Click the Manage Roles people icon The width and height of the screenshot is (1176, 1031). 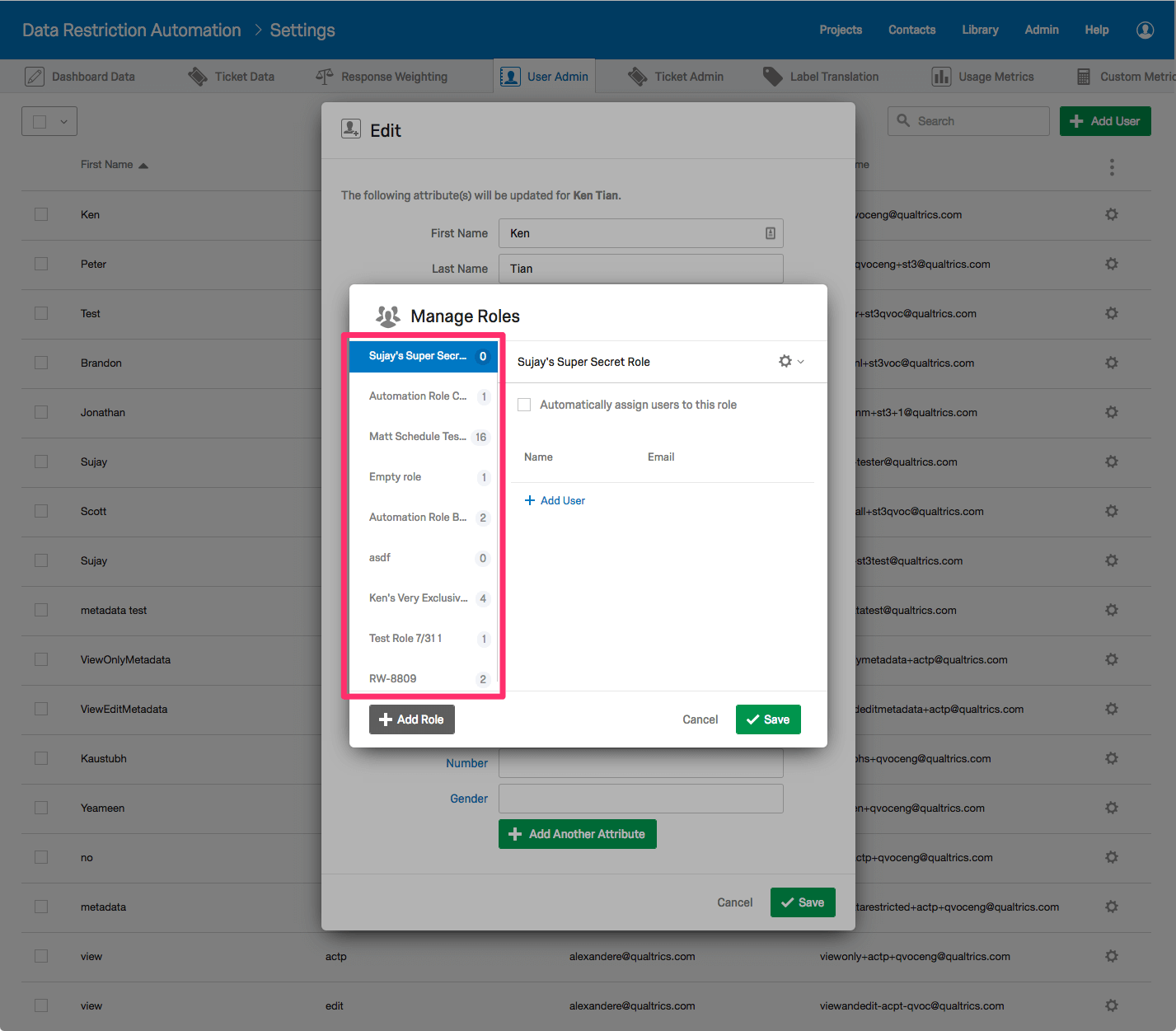(387, 316)
